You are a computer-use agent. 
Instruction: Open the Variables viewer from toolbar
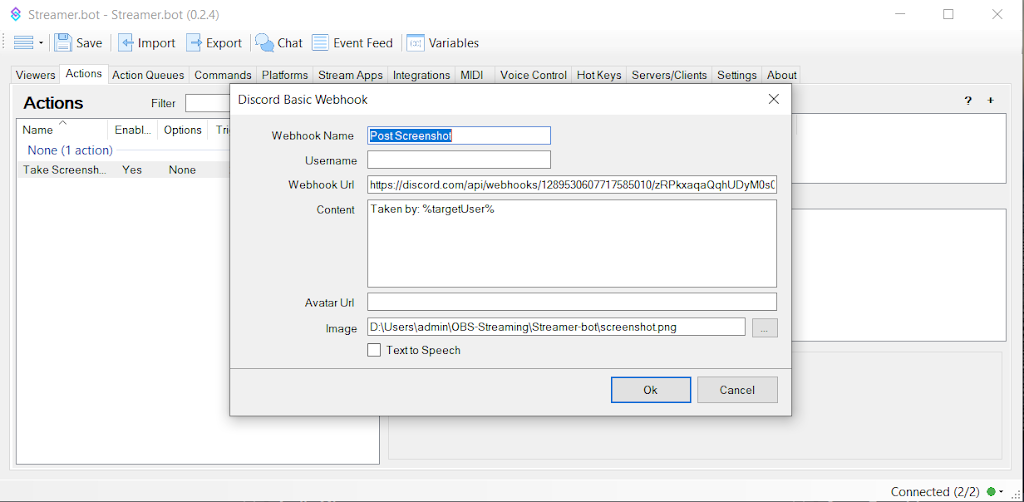tap(415, 43)
